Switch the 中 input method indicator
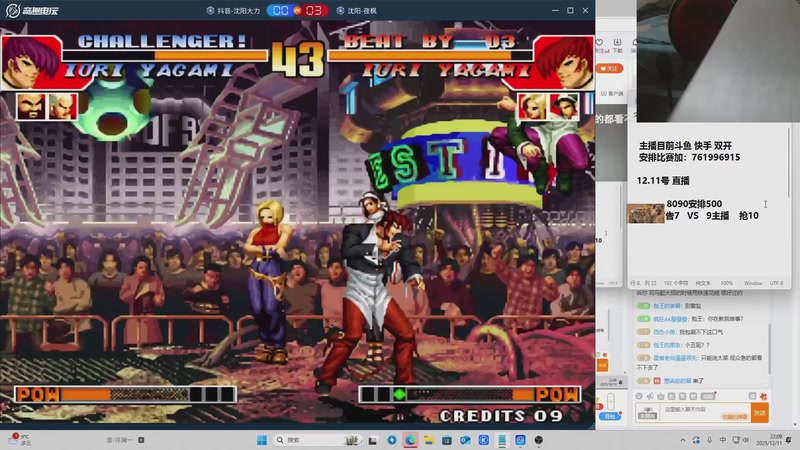The image size is (800, 450). coord(722,440)
